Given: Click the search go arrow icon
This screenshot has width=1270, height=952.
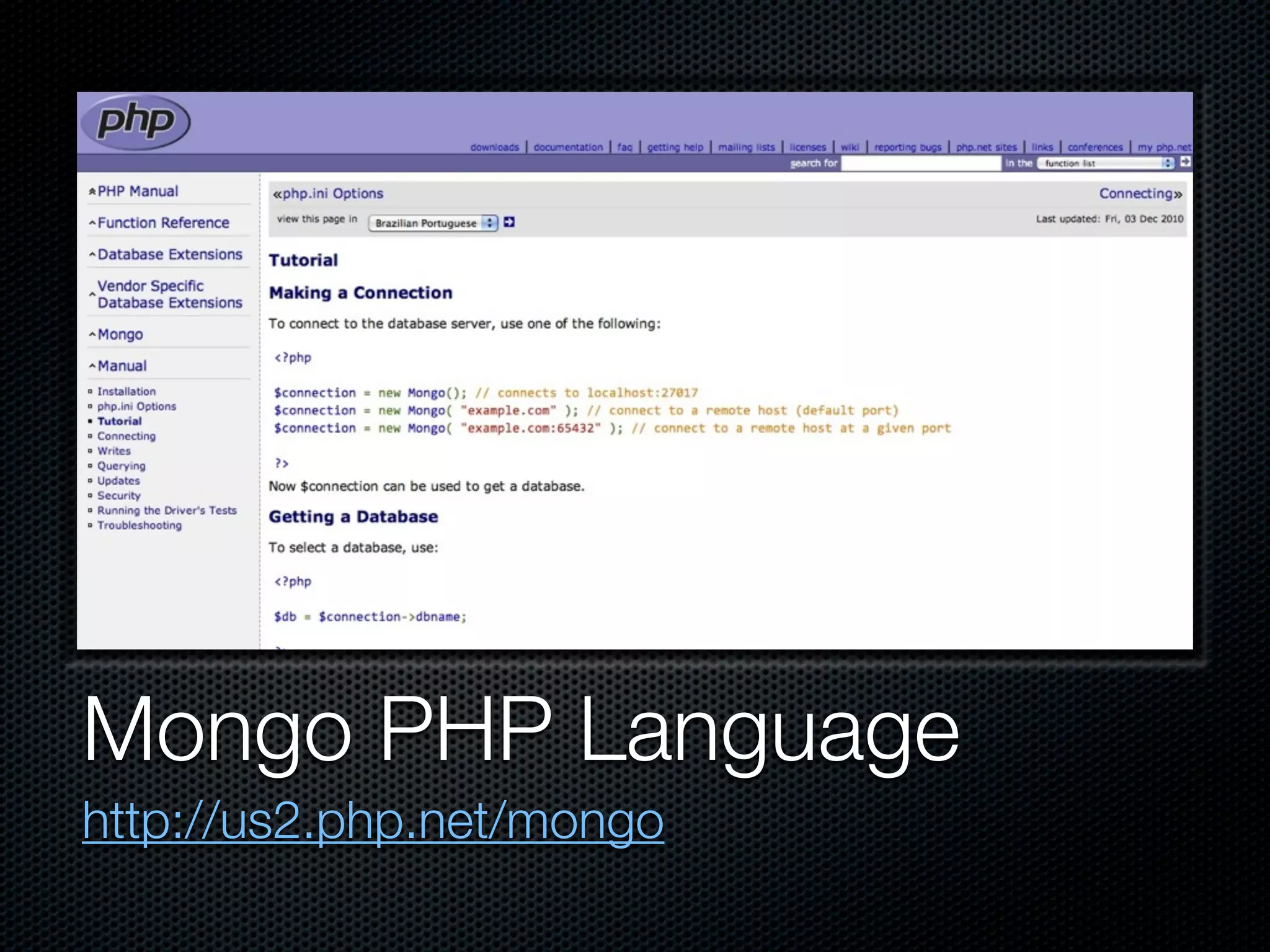Looking at the screenshot, I should click(x=1185, y=162).
